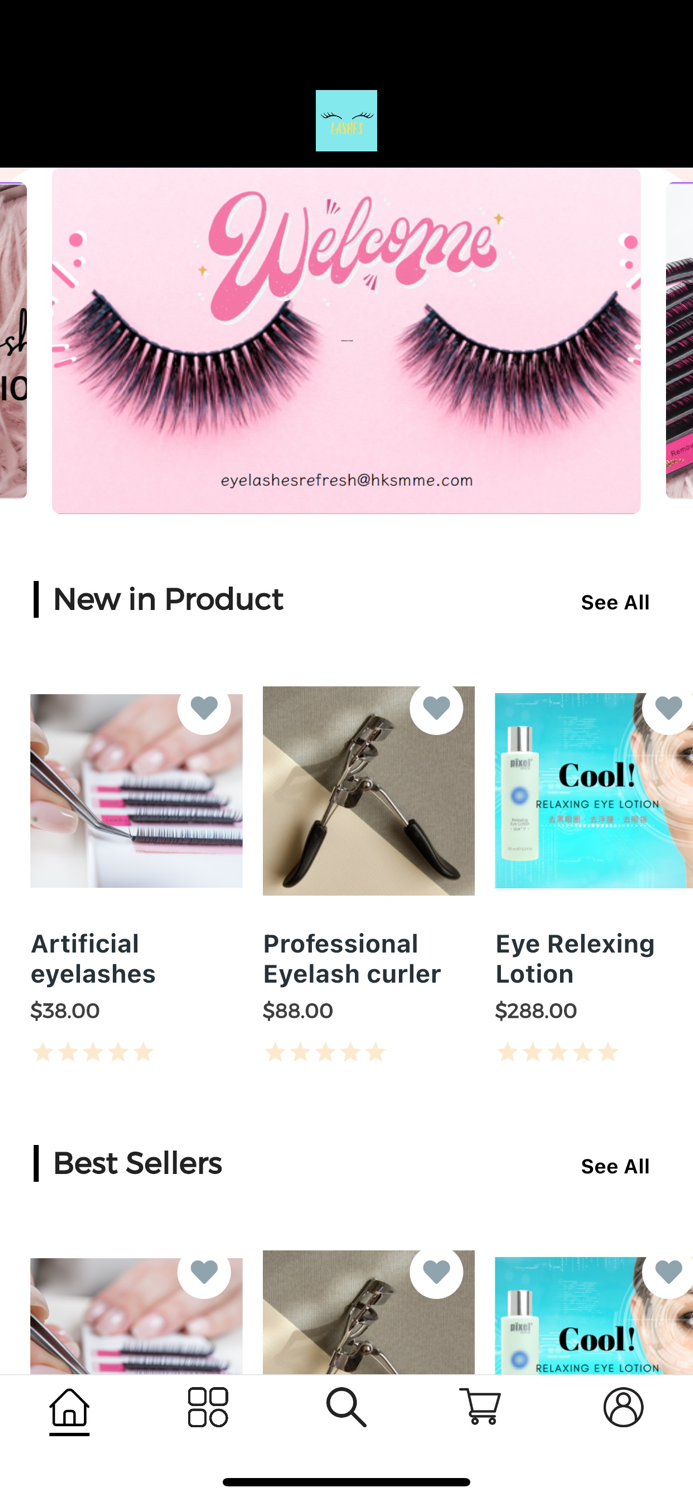Open Eye Relexing Lotion product image under New in Product
693x1500 pixels.
pyautogui.click(x=594, y=791)
